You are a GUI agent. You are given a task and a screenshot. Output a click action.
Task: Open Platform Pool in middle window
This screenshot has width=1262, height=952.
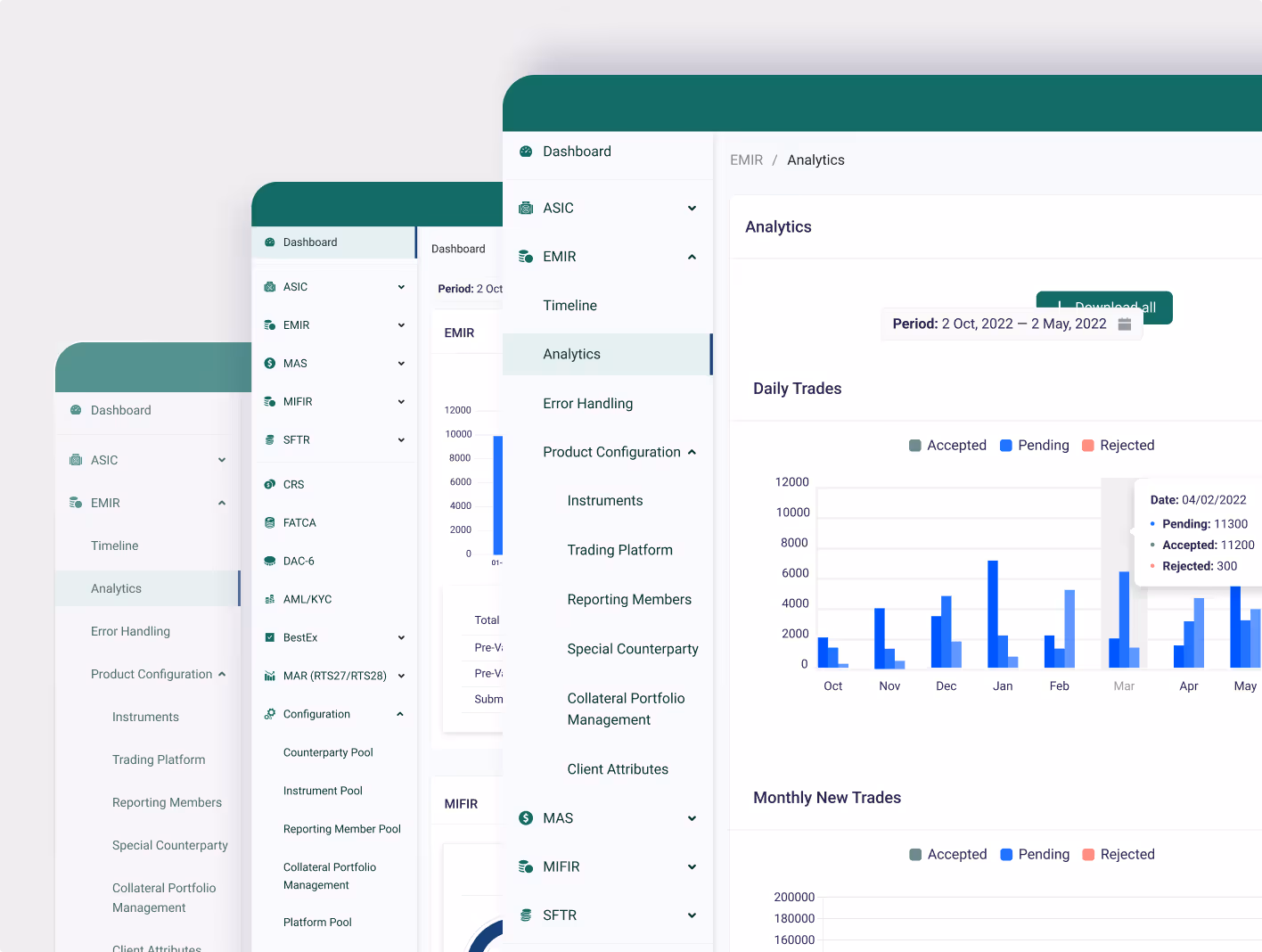tap(317, 923)
